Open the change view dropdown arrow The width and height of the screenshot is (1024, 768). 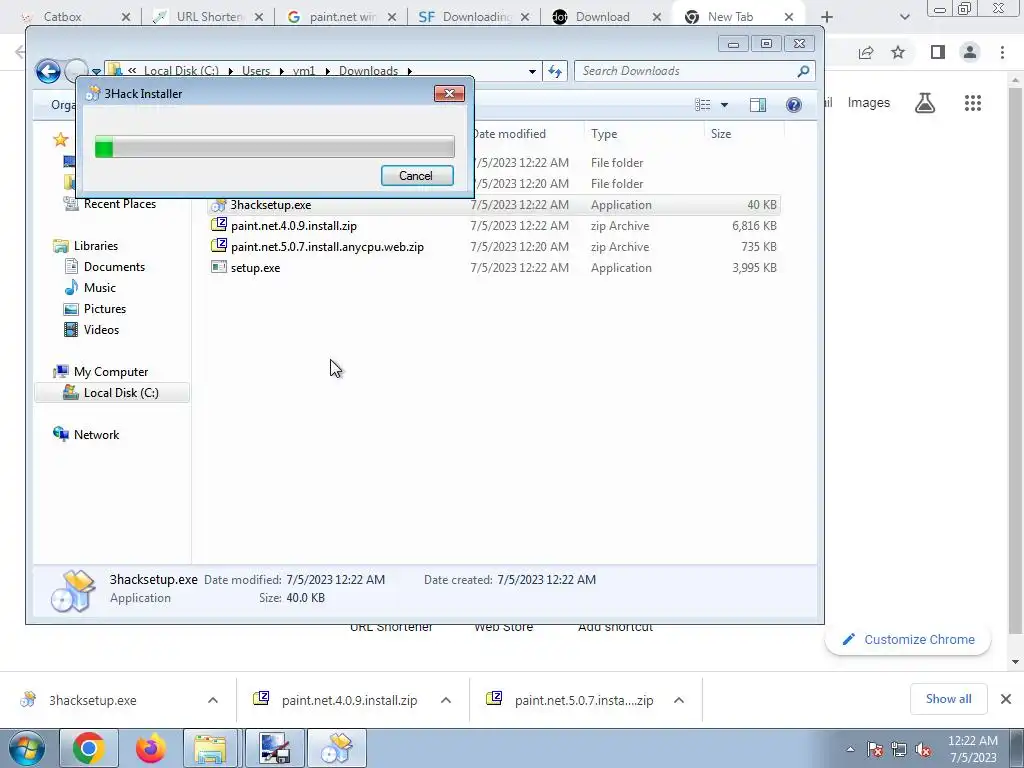click(x=724, y=105)
